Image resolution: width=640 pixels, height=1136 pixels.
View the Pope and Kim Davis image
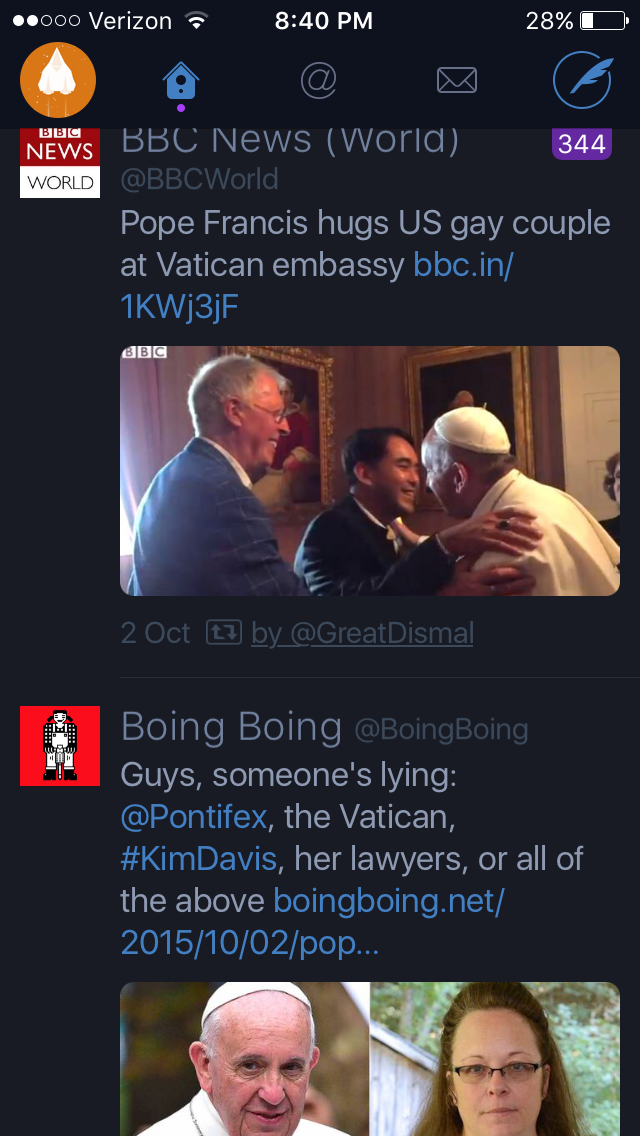coord(370,1058)
